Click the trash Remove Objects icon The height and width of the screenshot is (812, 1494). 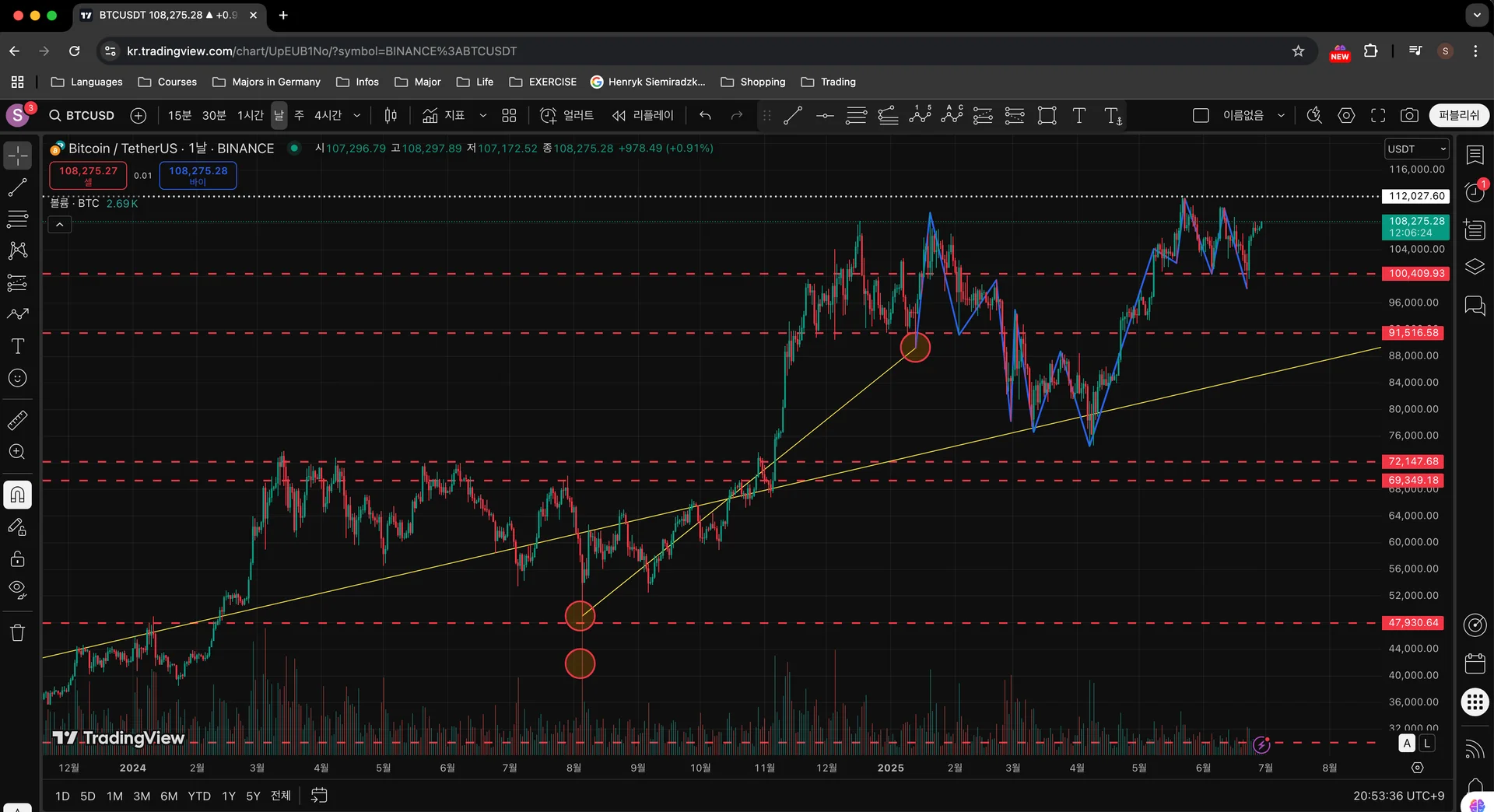[17, 632]
